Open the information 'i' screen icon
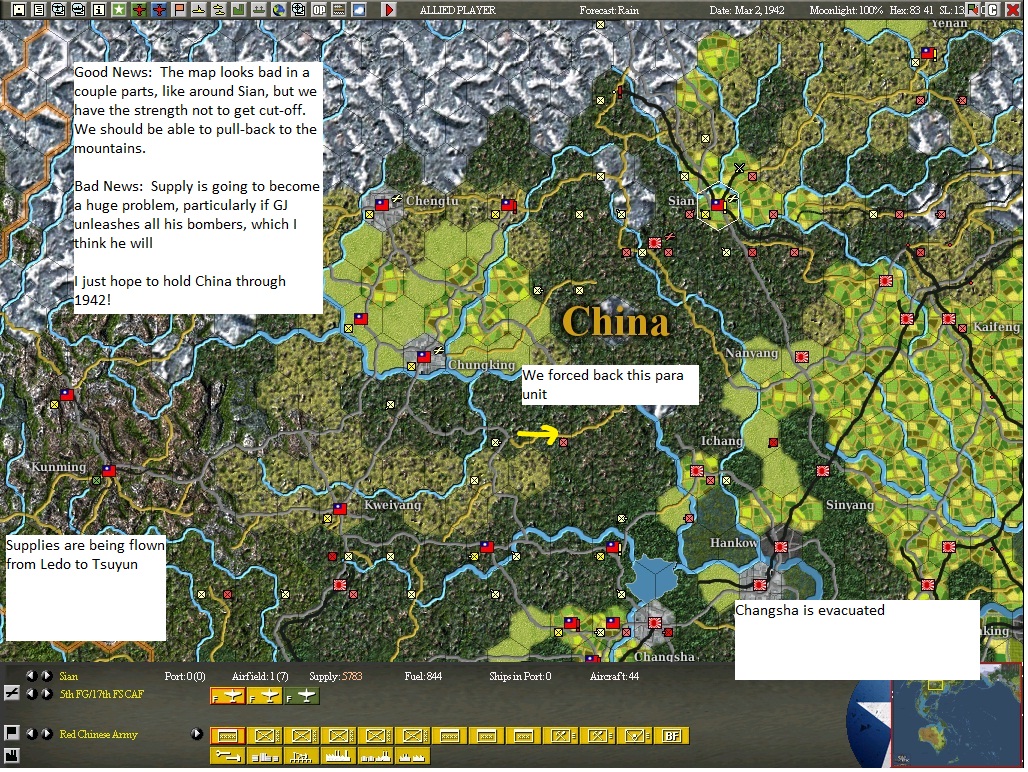The height and width of the screenshot is (772, 1028). click(98, 10)
